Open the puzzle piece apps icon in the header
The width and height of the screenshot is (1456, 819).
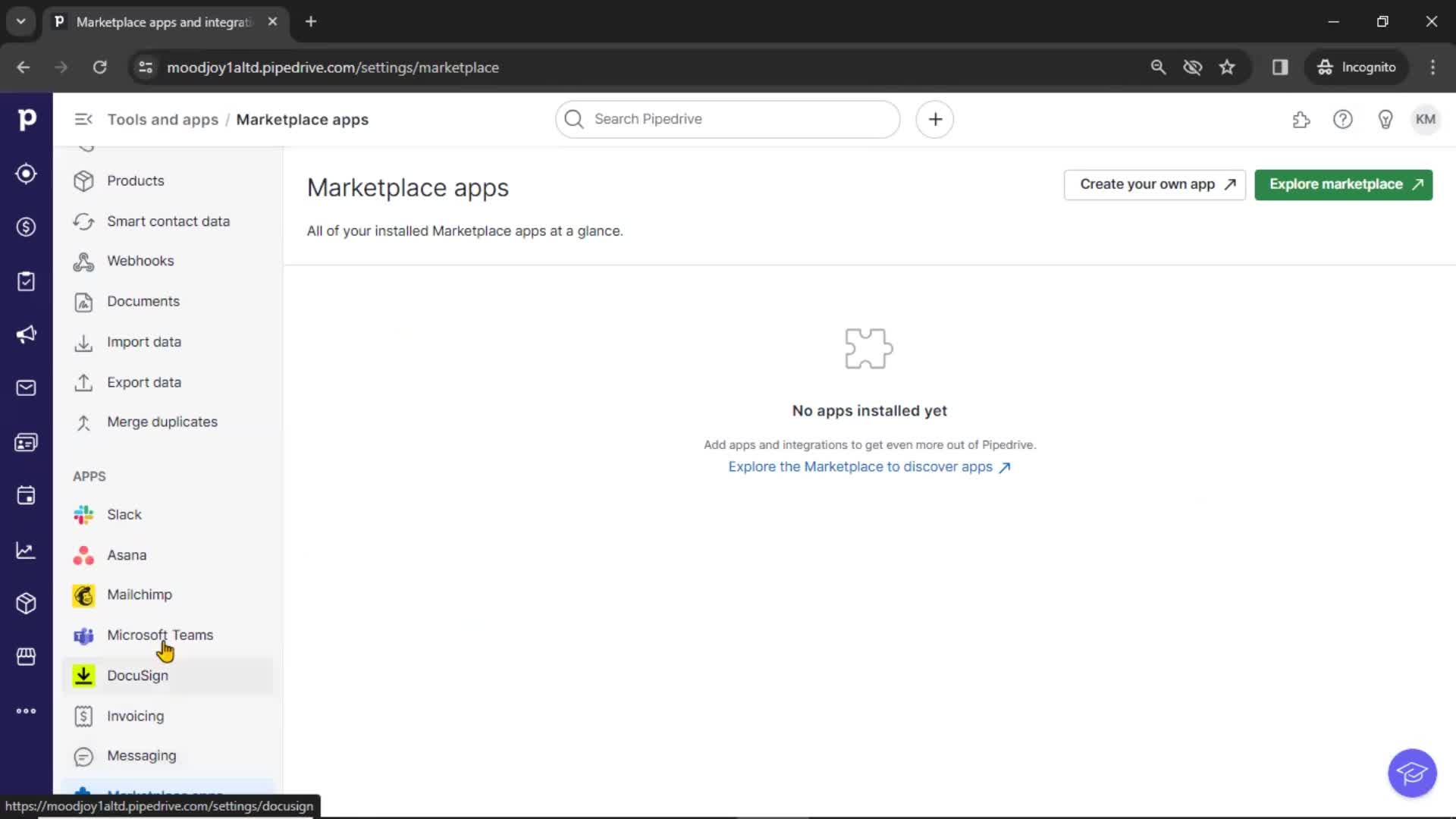coord(1301,119)
